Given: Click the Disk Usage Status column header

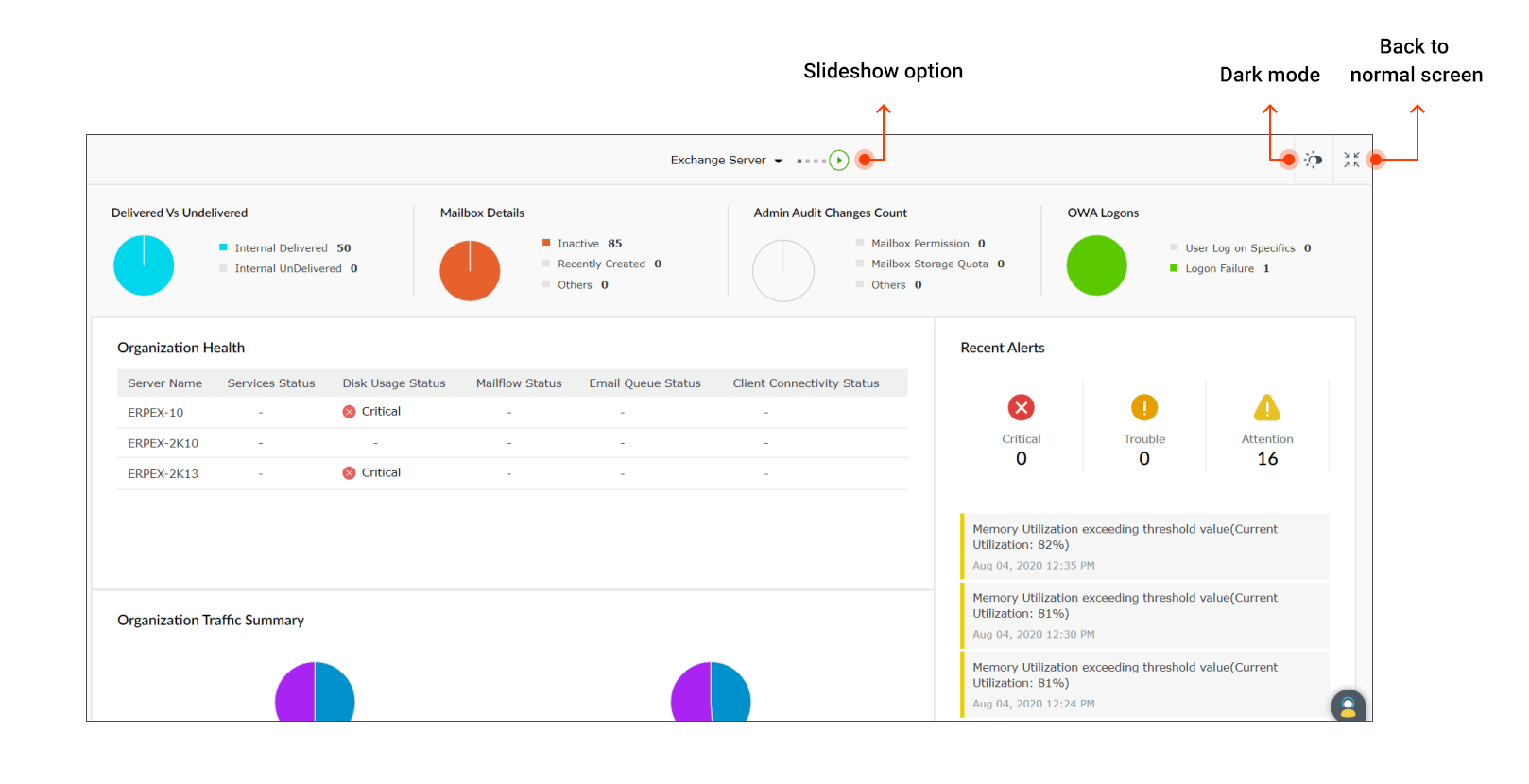Looking at the screenshot, I should click(x=394, y=383).
